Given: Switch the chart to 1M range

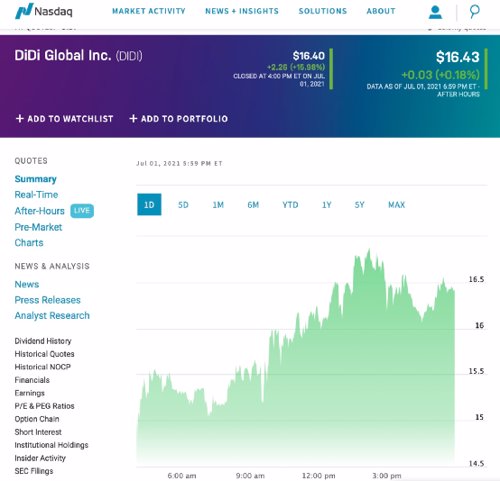Looking at the screenshot, I should point(218,205).
